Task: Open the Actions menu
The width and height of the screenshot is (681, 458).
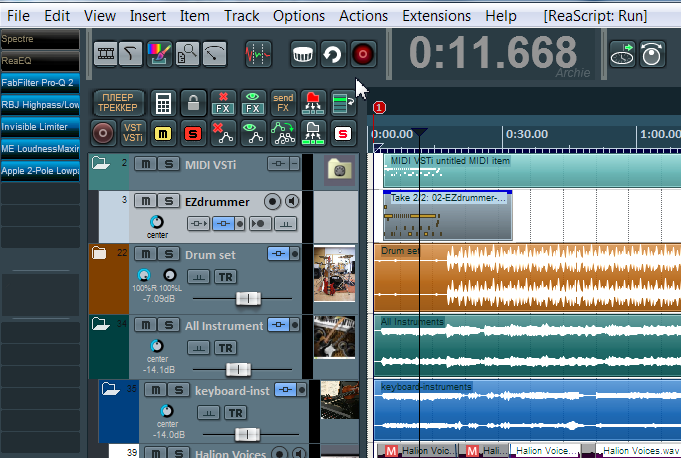Action: coord(364,16)
